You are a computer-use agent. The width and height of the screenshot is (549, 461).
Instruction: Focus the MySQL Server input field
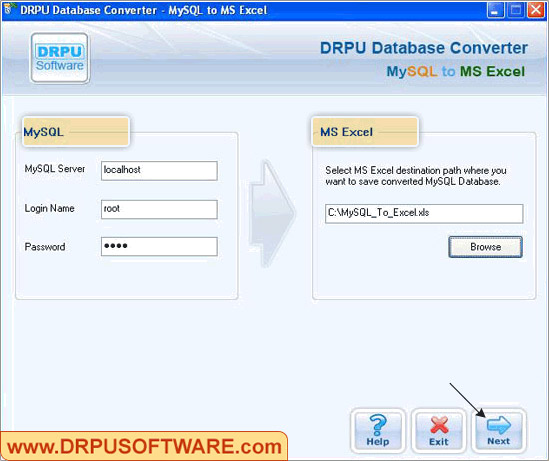tap(159, 170)
